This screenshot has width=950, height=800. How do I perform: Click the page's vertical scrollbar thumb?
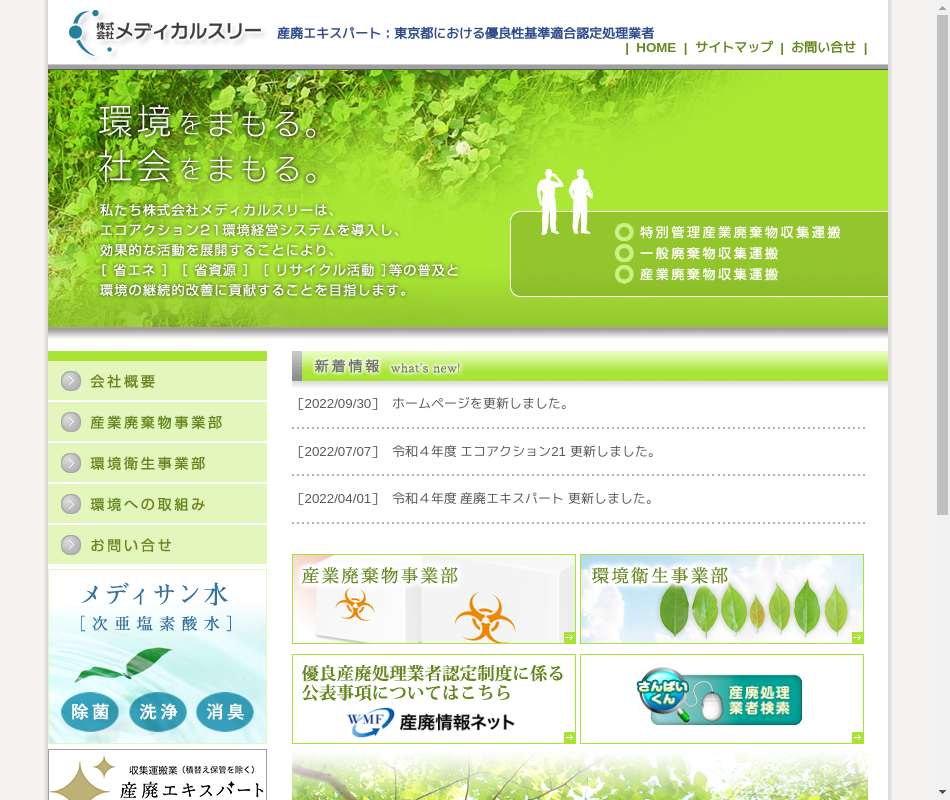point(942,265)
